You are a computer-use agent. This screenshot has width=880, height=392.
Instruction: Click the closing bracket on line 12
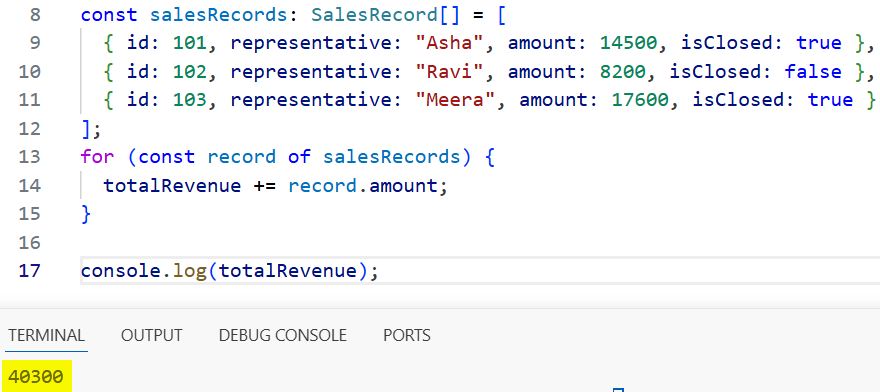[86, 129]
